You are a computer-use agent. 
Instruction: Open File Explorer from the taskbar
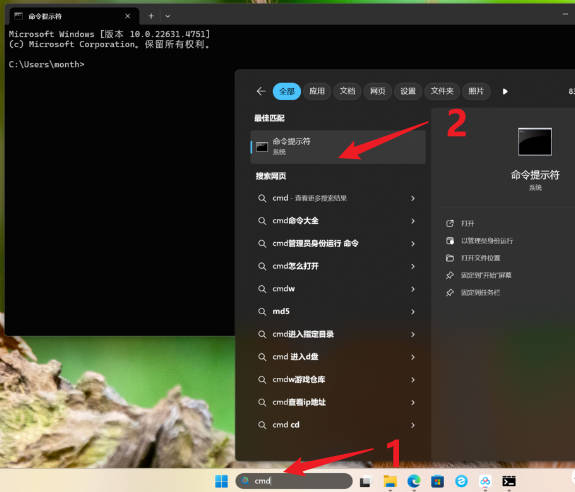pos(390,481)
